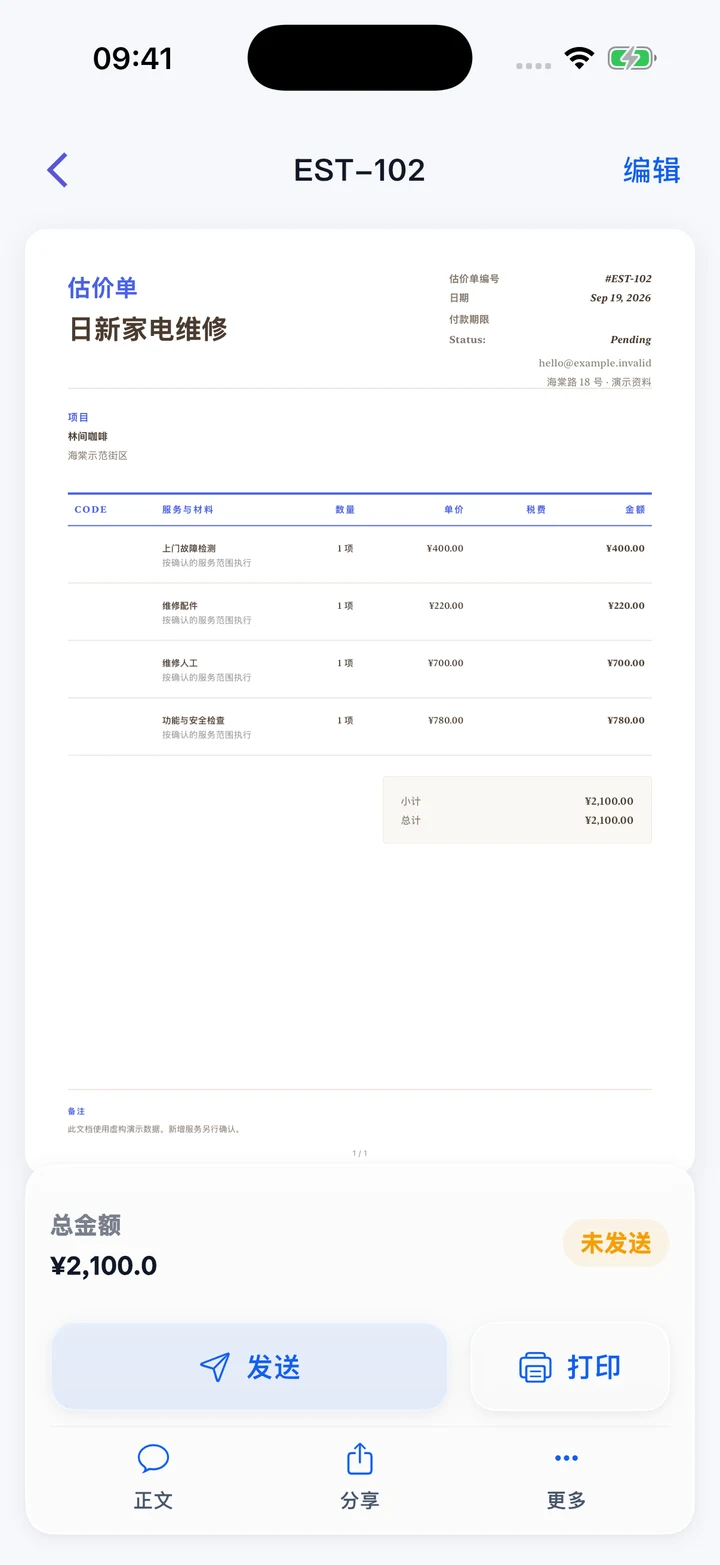
Task: Tap the speech bubble icon
Action: [x=153, y=1459]
